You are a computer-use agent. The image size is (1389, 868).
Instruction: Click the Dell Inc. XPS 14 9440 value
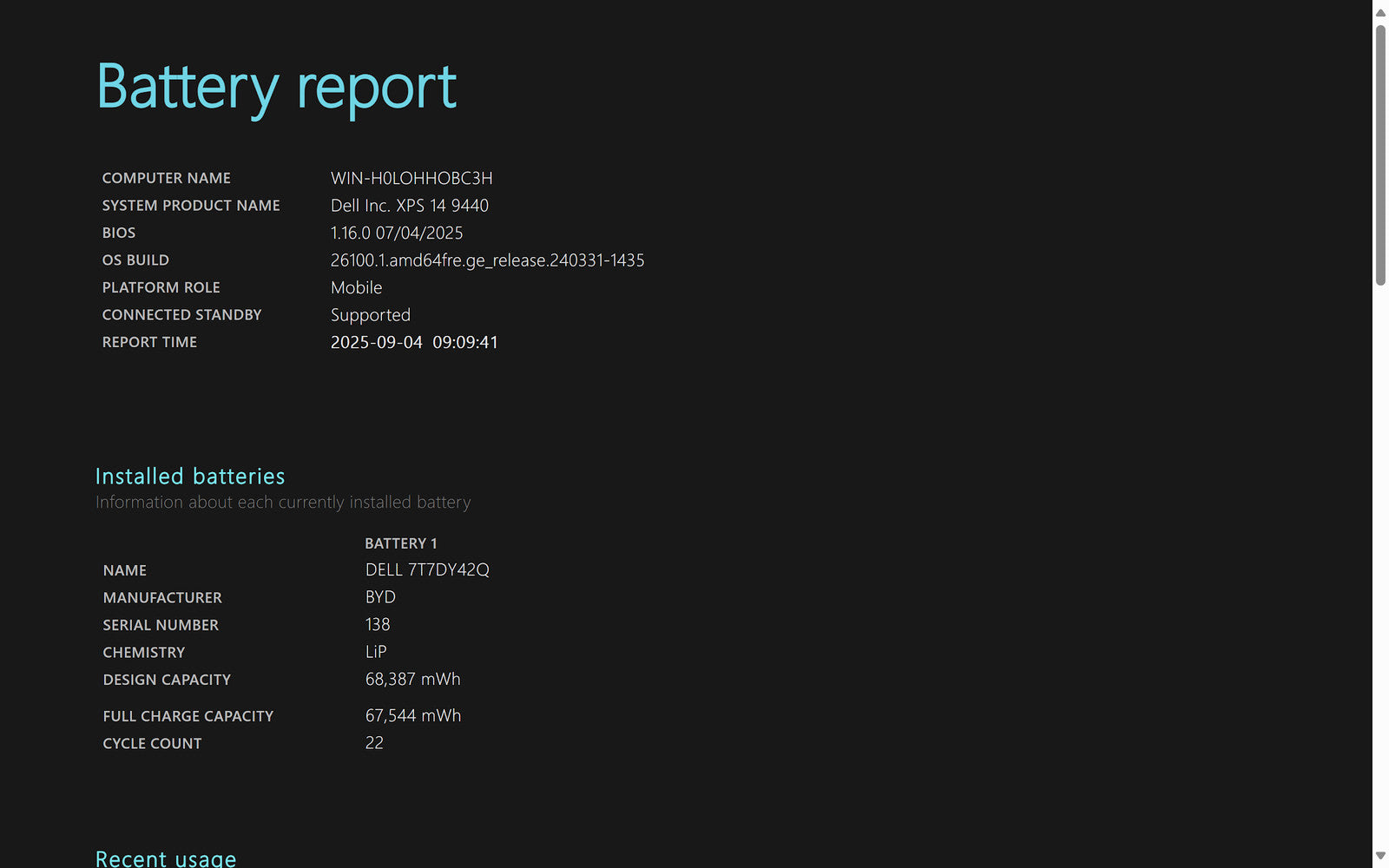pyautogui.click(x=410, y=206)
